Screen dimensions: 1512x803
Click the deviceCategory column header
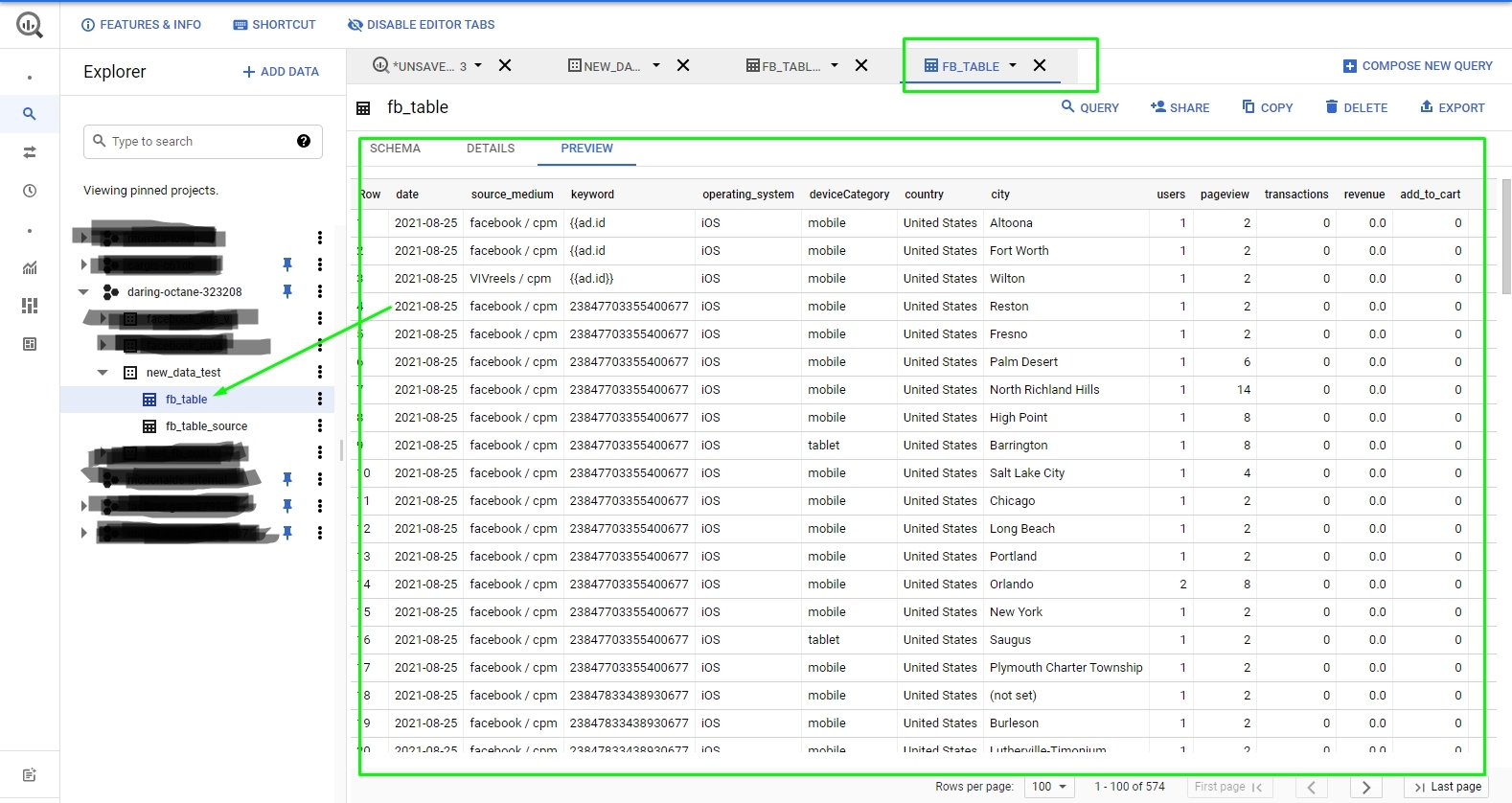(x=849, y=195)
